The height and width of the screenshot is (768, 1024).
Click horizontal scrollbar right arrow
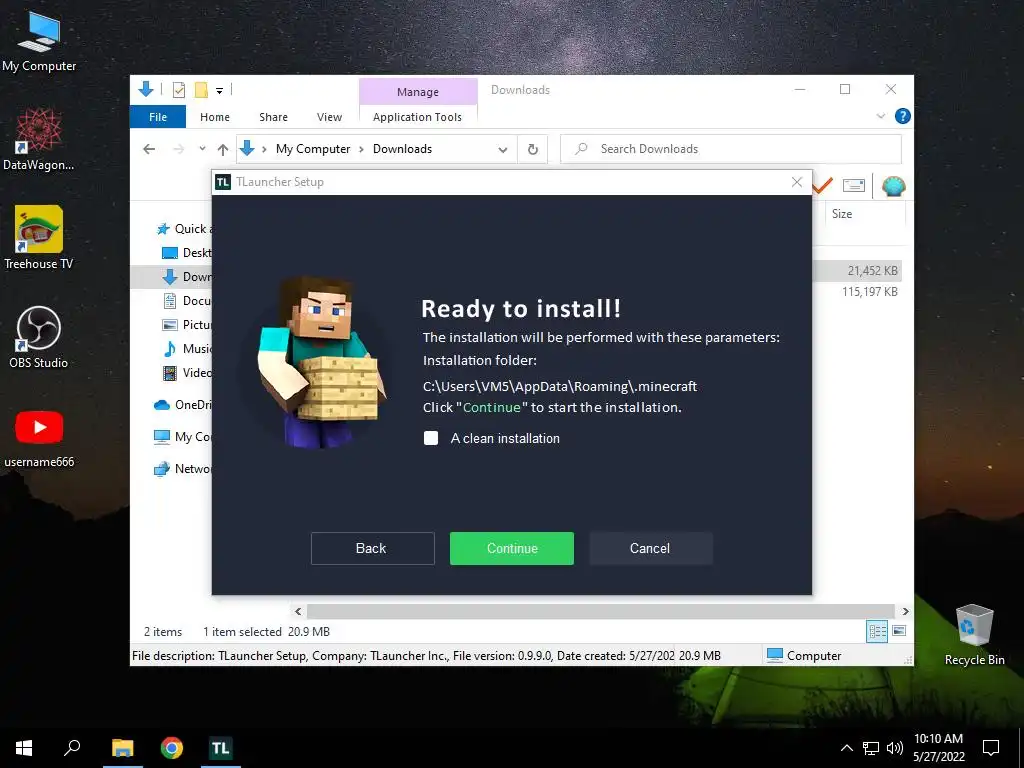(x=905, y=611)
